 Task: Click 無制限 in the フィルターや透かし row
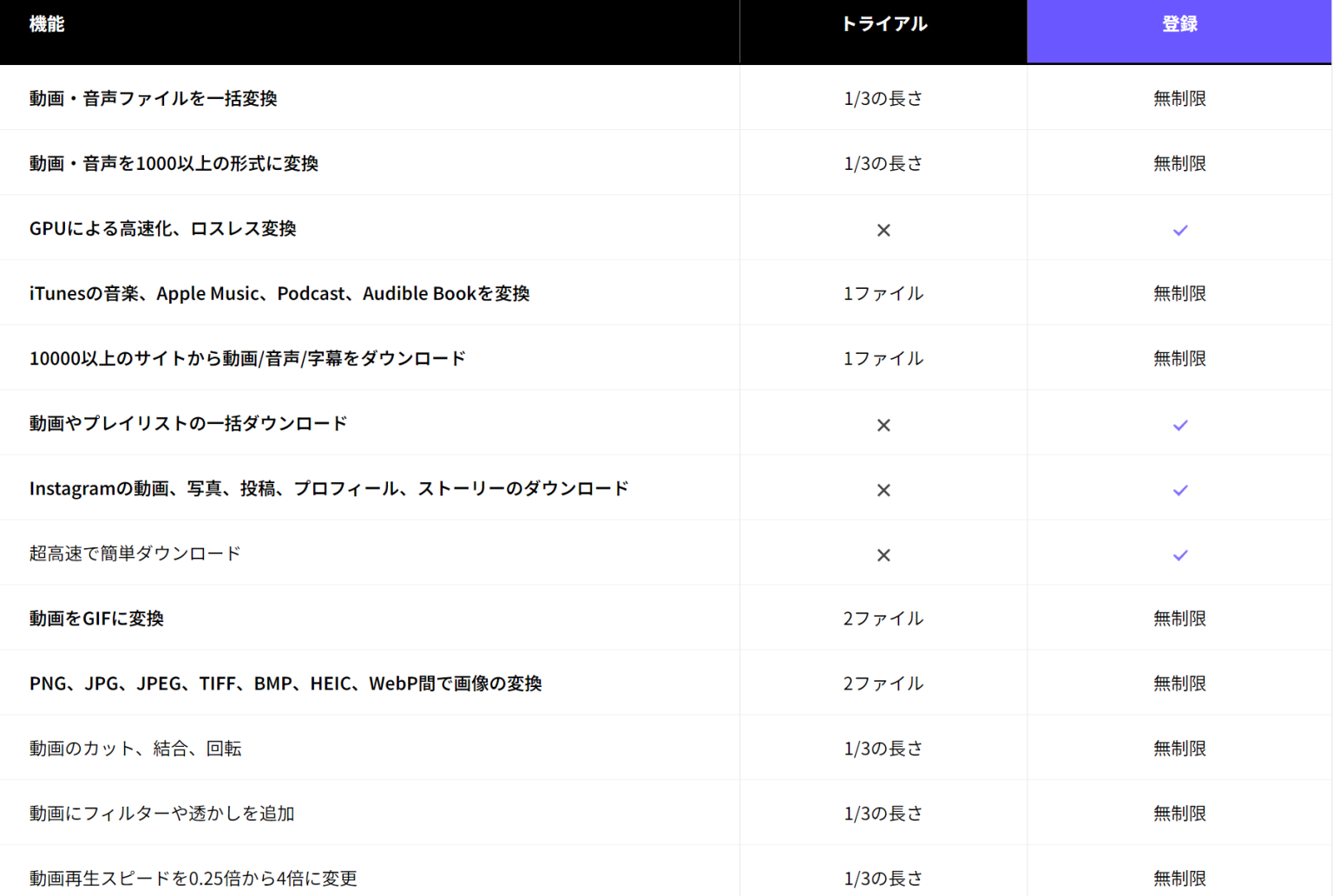point(1179,814)
